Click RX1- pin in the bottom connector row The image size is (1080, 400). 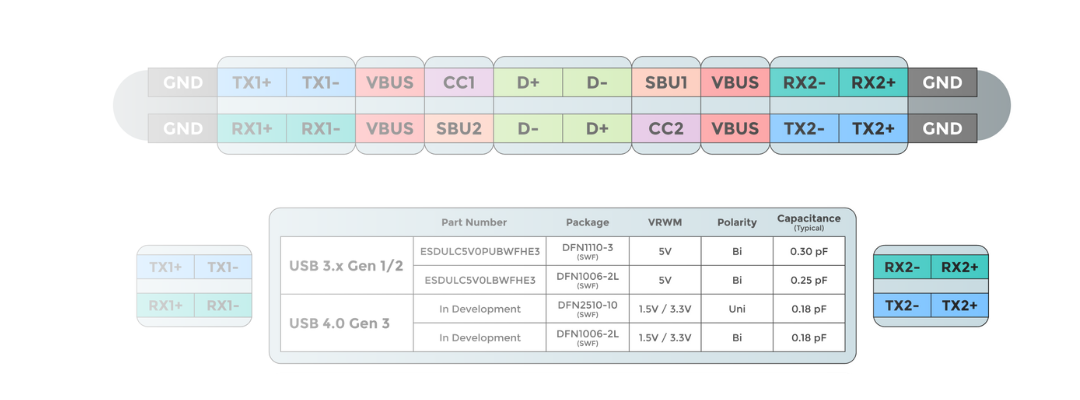point(321,128)
